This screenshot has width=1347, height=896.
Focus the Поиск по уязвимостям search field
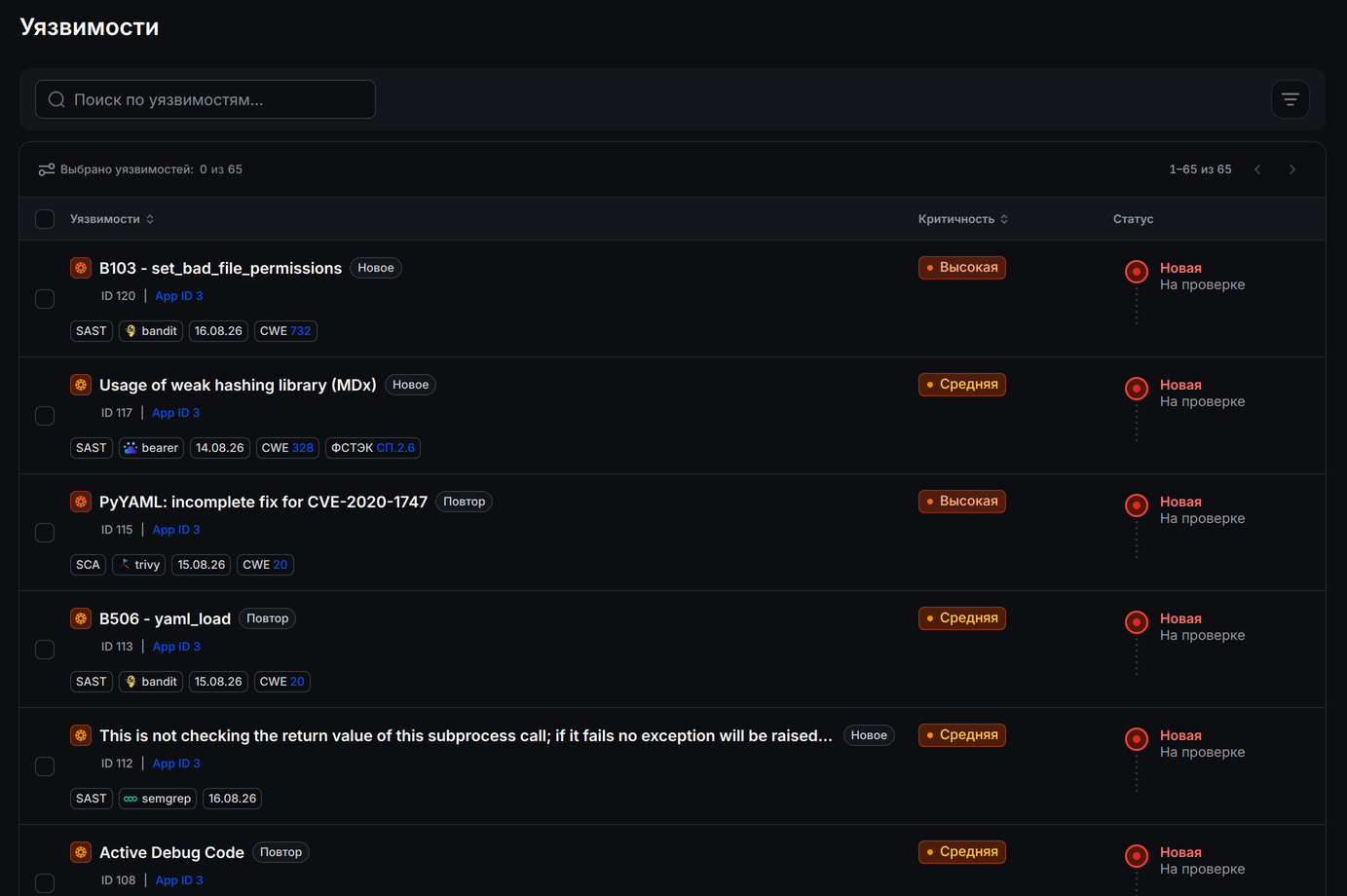point(206,99)
